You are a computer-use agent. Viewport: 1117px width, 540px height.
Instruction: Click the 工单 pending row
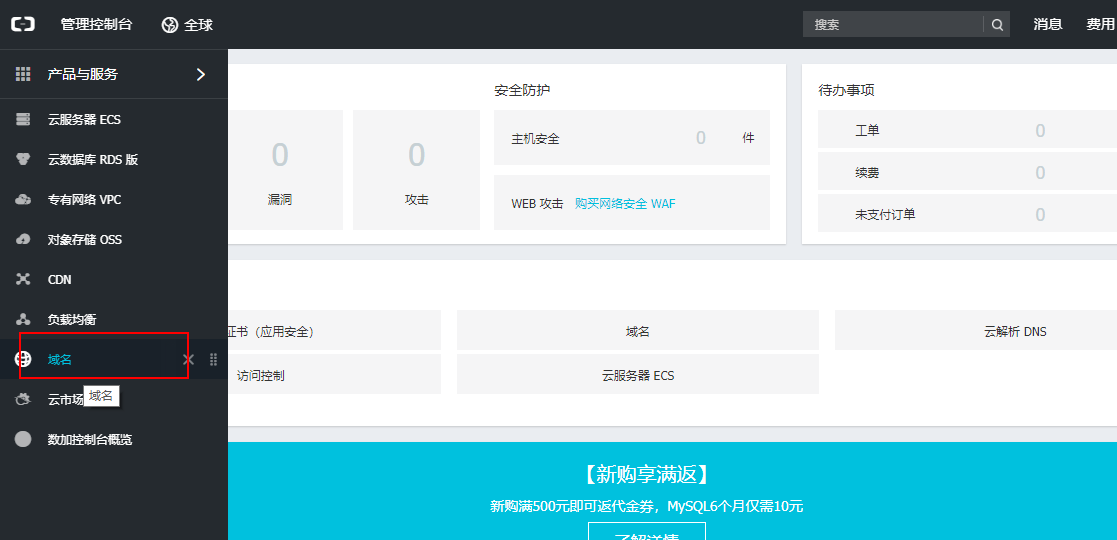click(967, 130)
